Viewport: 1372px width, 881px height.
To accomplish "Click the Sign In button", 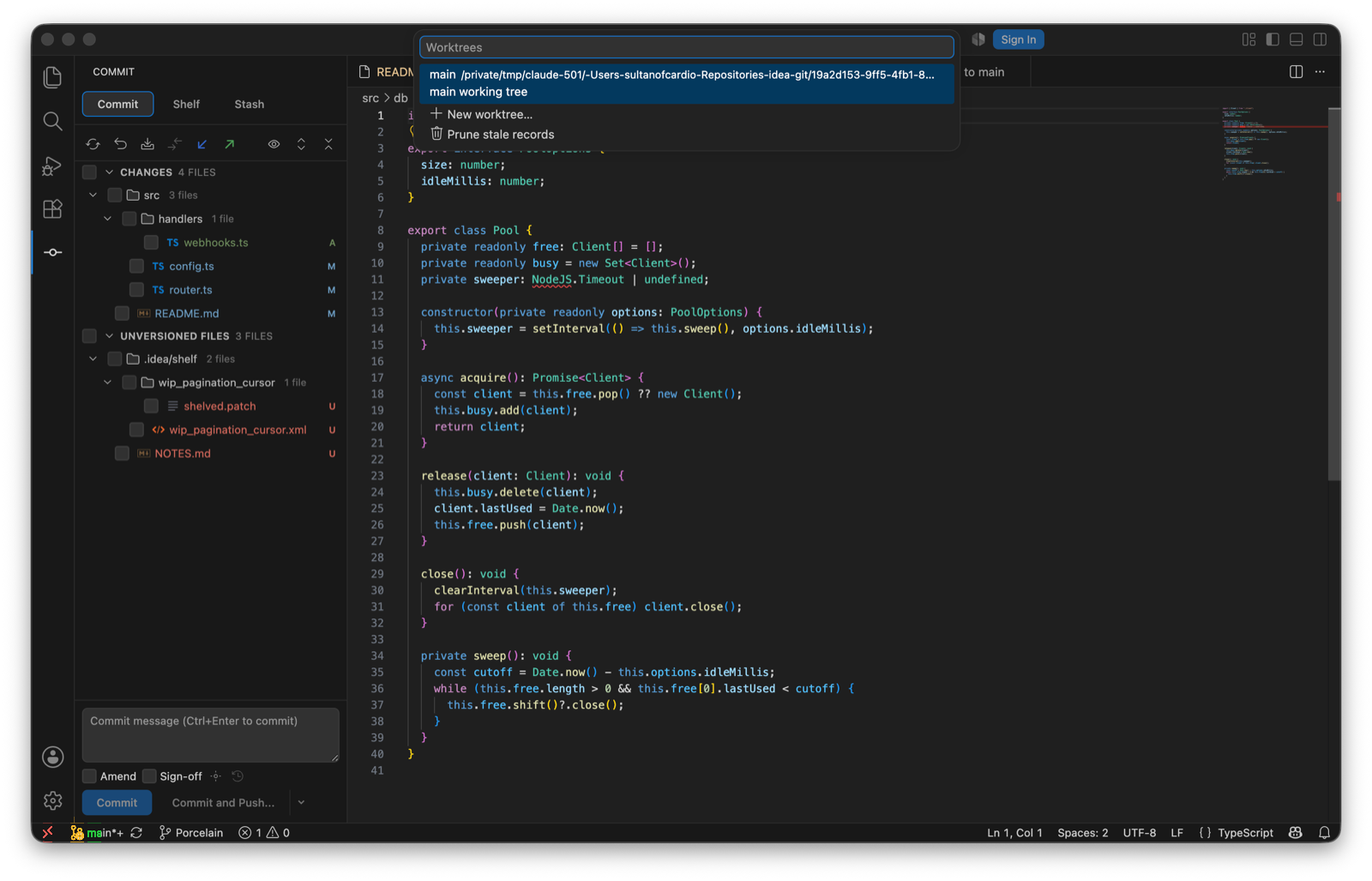I will pyautogui.click(x=1018, y=39).
